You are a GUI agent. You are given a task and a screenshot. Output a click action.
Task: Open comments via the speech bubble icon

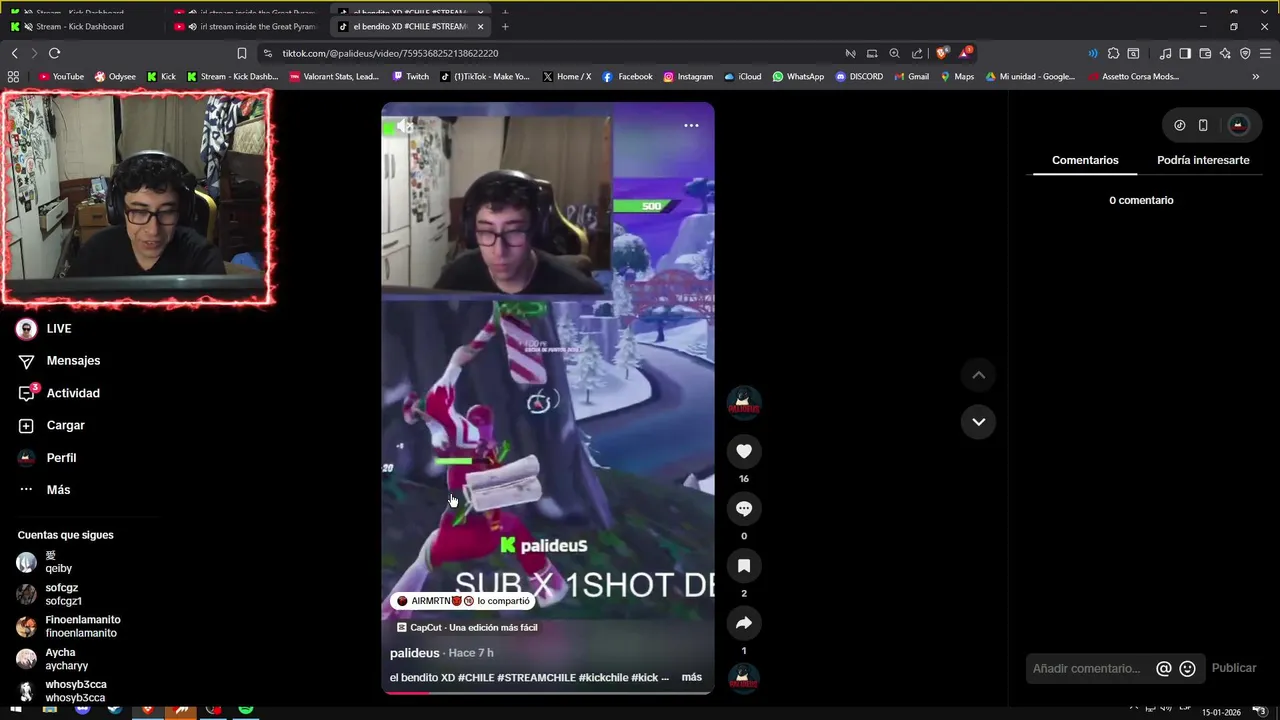(744, 508)
